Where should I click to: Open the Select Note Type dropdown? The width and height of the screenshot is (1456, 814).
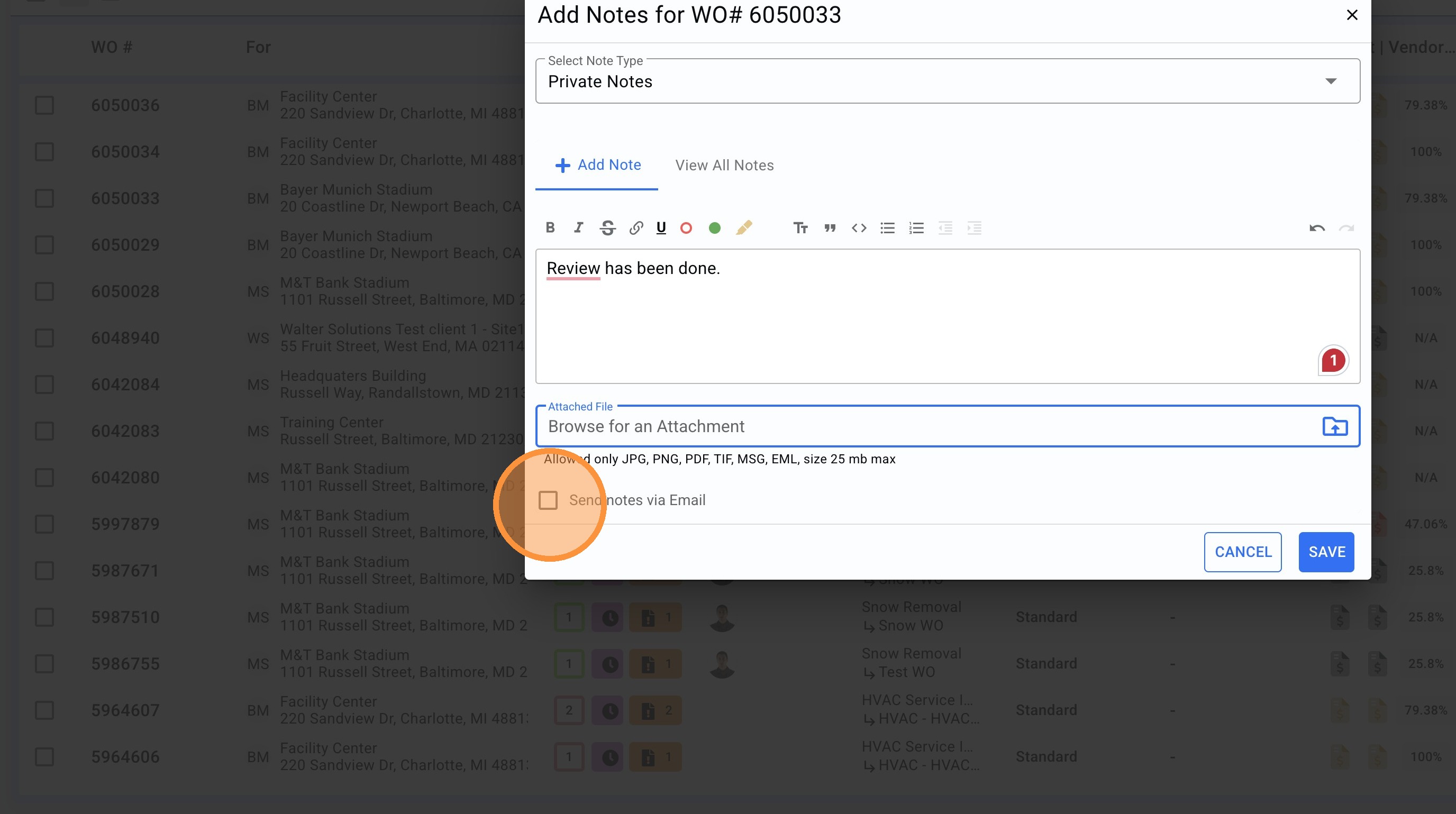click(x=948, y=81)
